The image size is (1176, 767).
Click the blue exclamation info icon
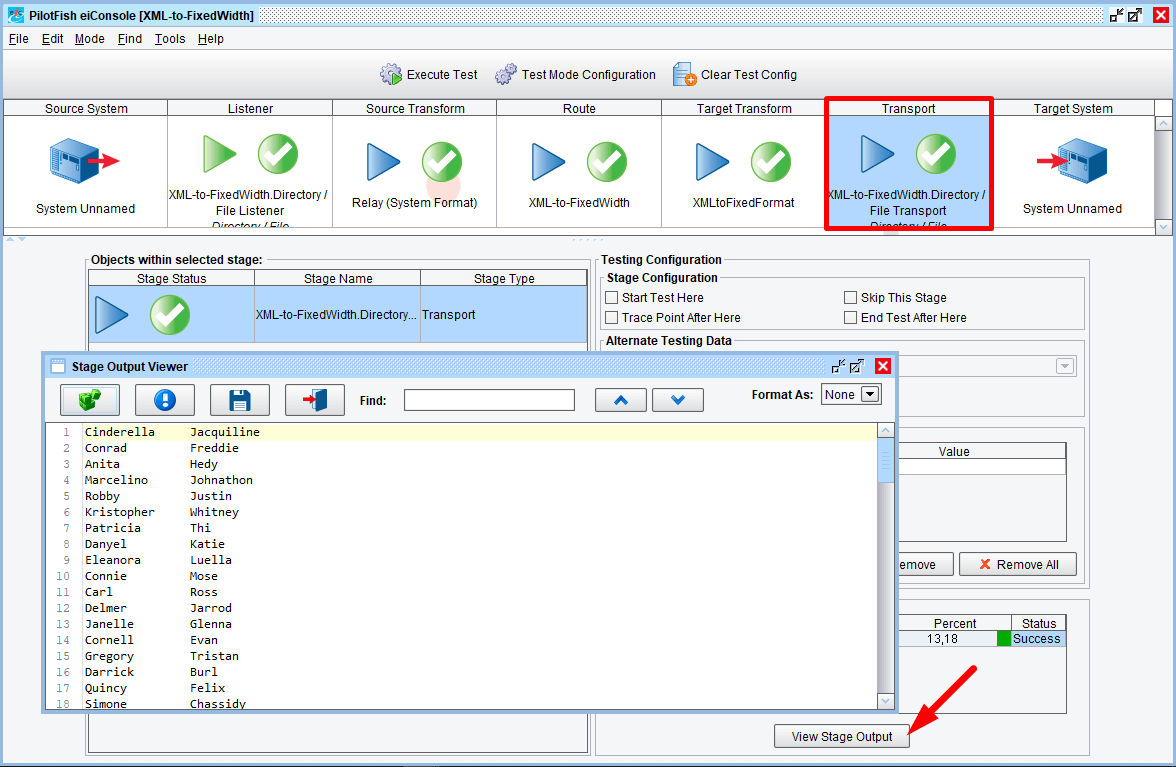tap(165, 400)
